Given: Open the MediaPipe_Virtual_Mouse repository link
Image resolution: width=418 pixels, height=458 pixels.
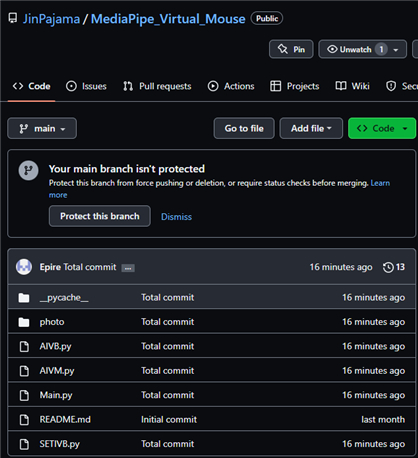Looking at the screenshot, I should pos(168,19).
